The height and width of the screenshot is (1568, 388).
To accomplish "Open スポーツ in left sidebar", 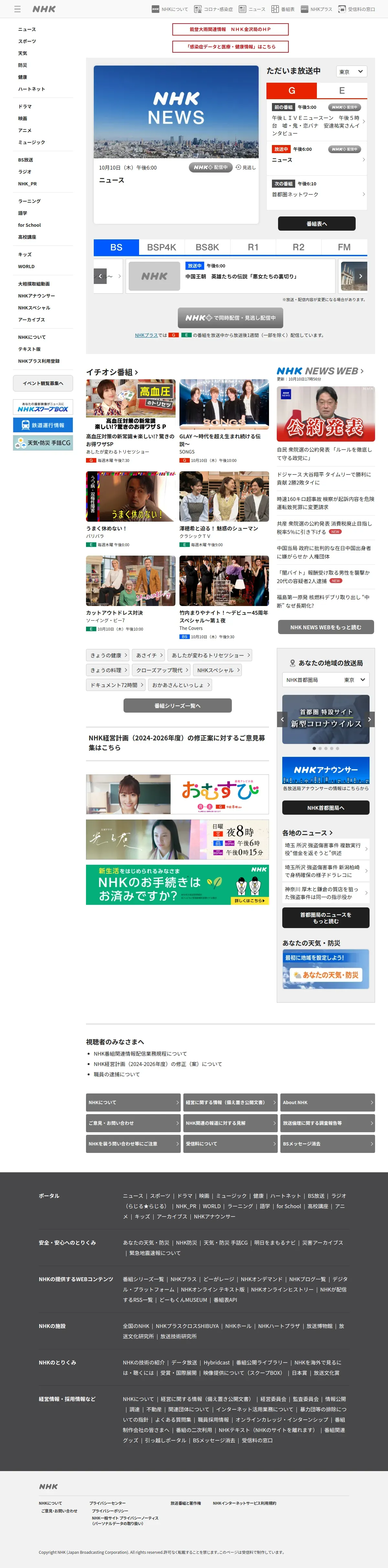I will point(27,41).
